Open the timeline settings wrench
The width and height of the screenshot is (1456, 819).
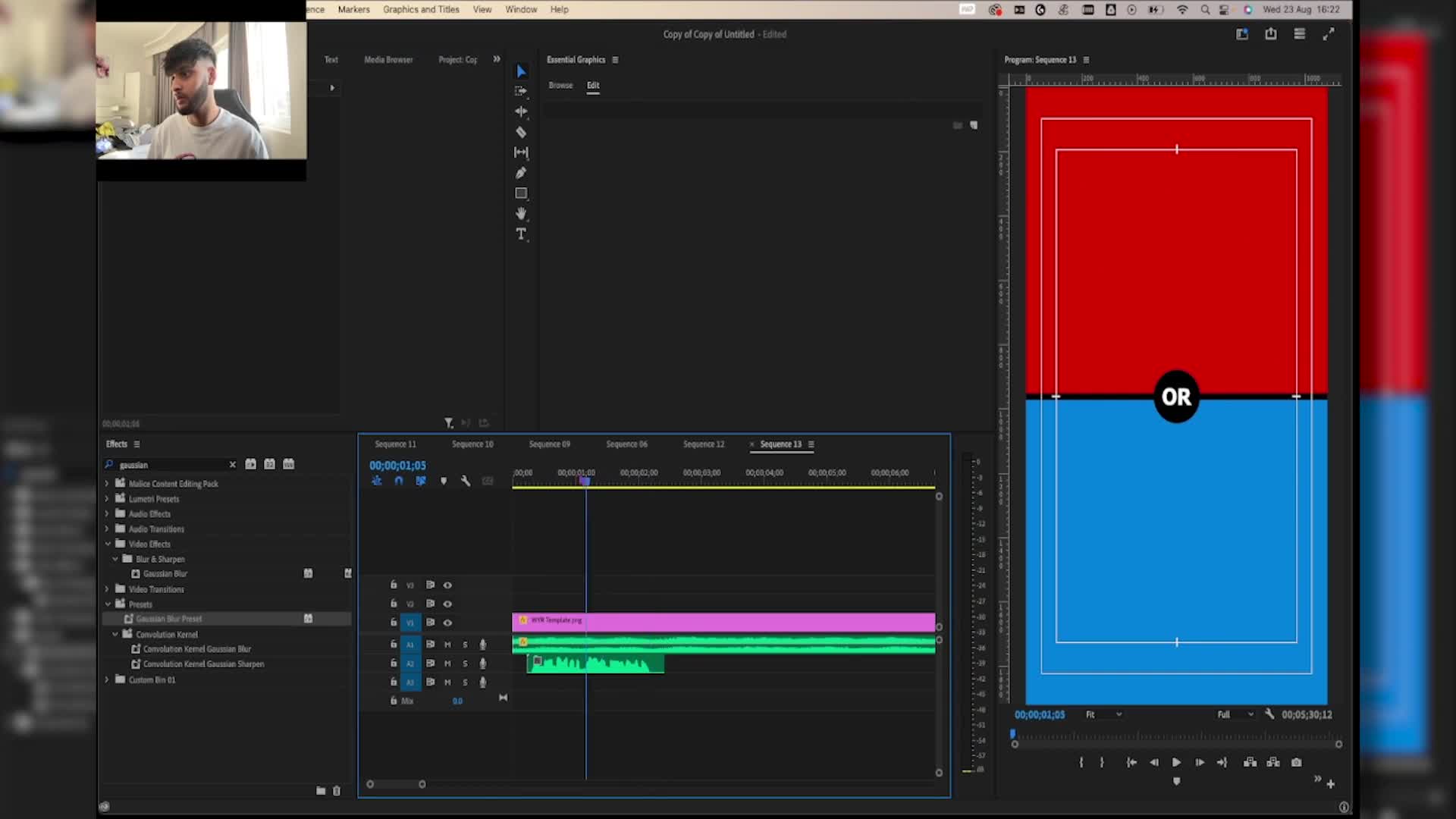(x=466, y=481)
